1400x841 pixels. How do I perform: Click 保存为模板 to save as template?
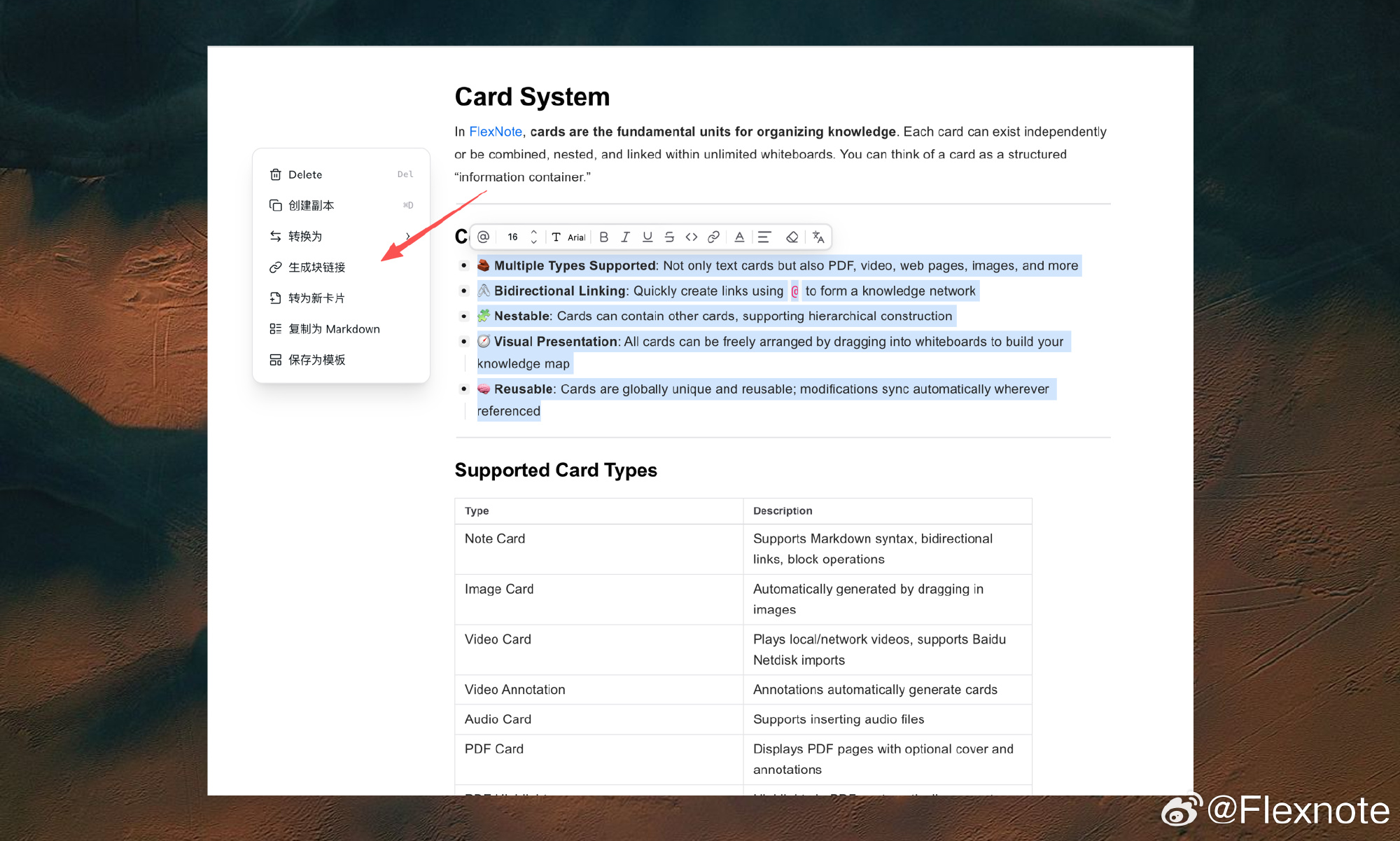(341, 359)
